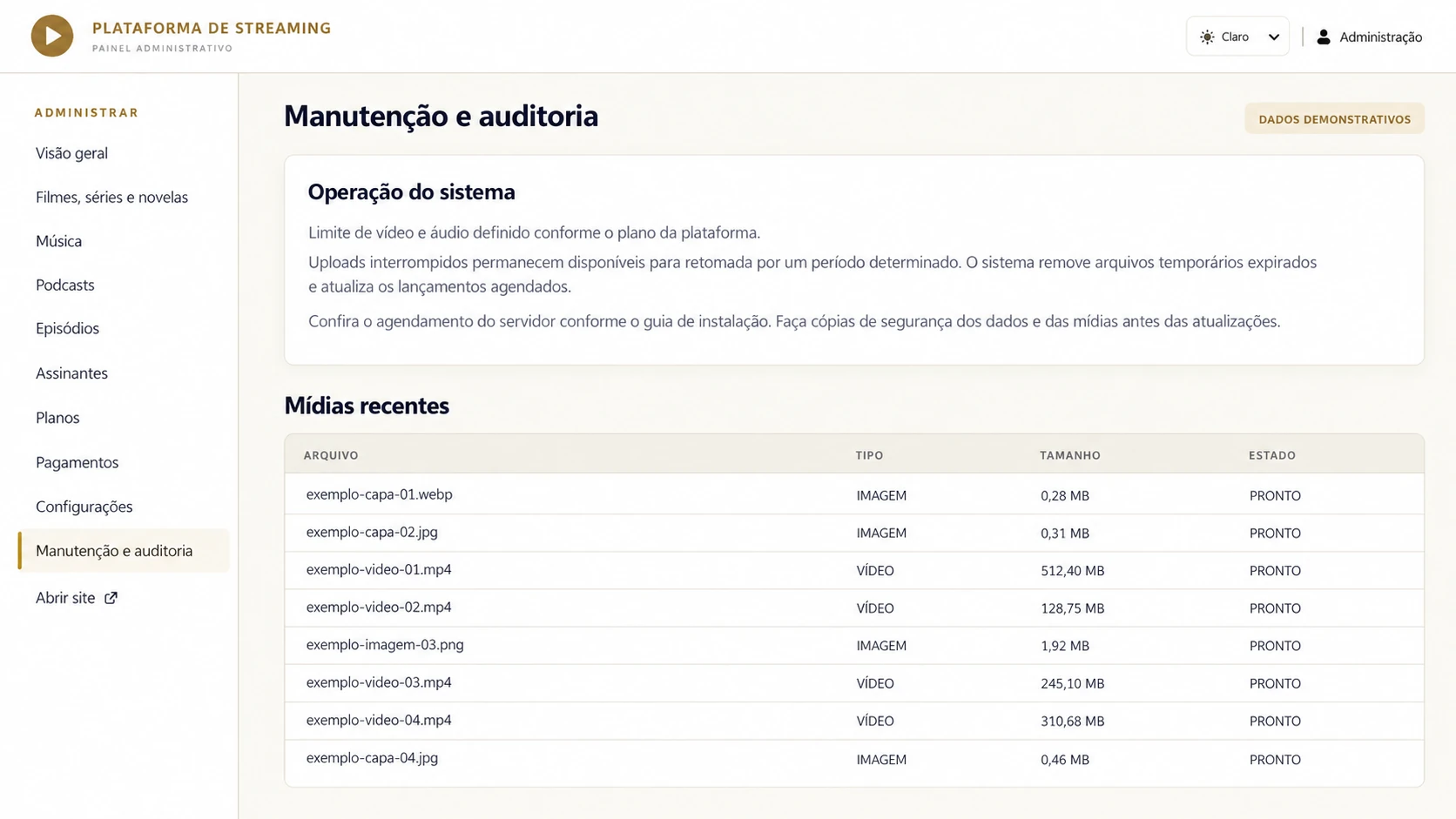
Task: Click the Dados demonstrativos badge
Action: click(x=1334, y=119)
